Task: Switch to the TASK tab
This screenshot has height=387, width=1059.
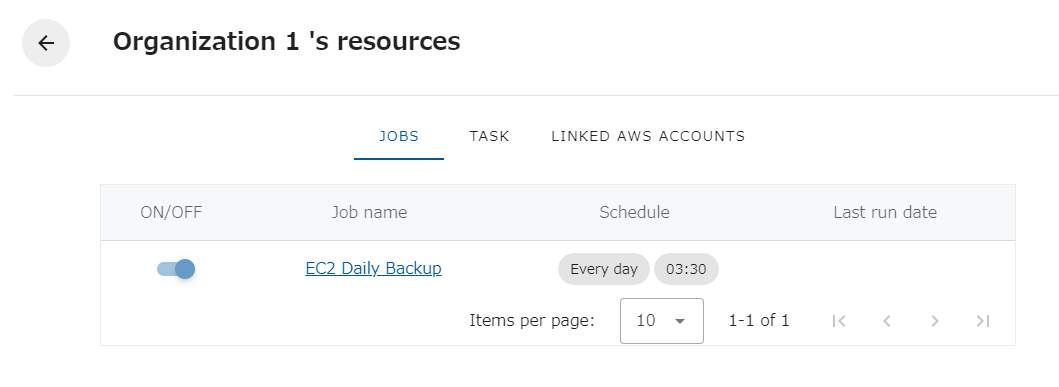Action: pos(489,136)
